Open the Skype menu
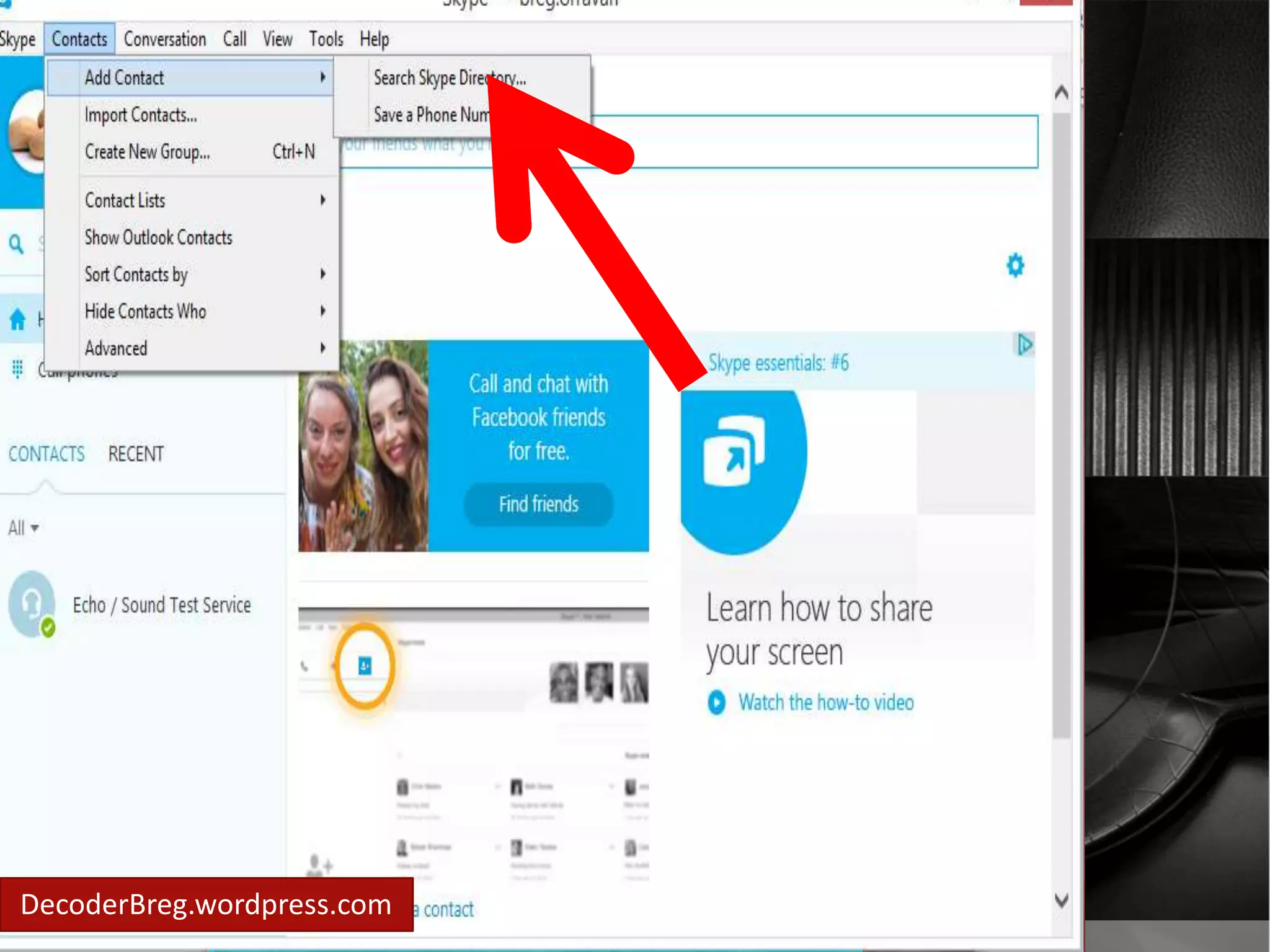This screenshot has width=1270, height=952. click(17, 39)
